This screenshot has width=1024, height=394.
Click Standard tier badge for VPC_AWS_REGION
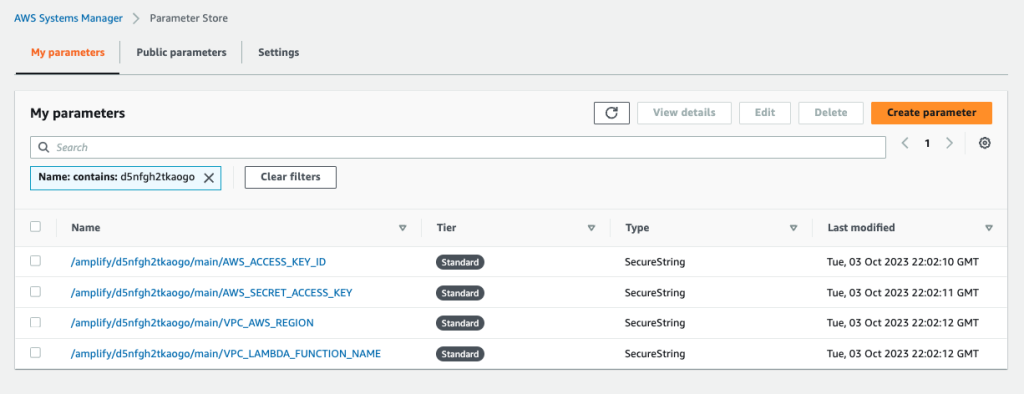point(460,323)
